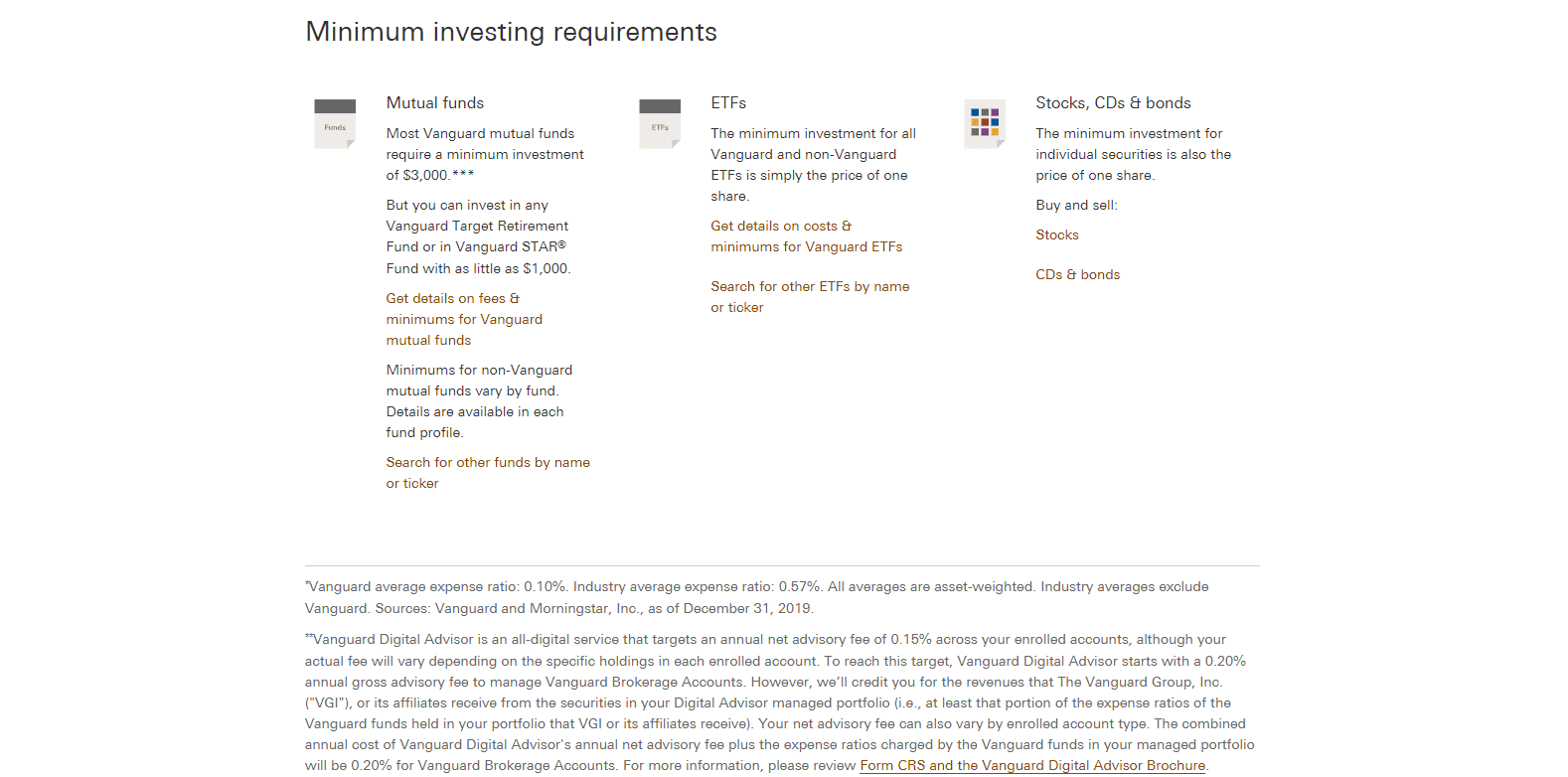Click the 'Minimum investing requirements' title
The width and height of the screenshot is (1568, 777).
(511, 32)
